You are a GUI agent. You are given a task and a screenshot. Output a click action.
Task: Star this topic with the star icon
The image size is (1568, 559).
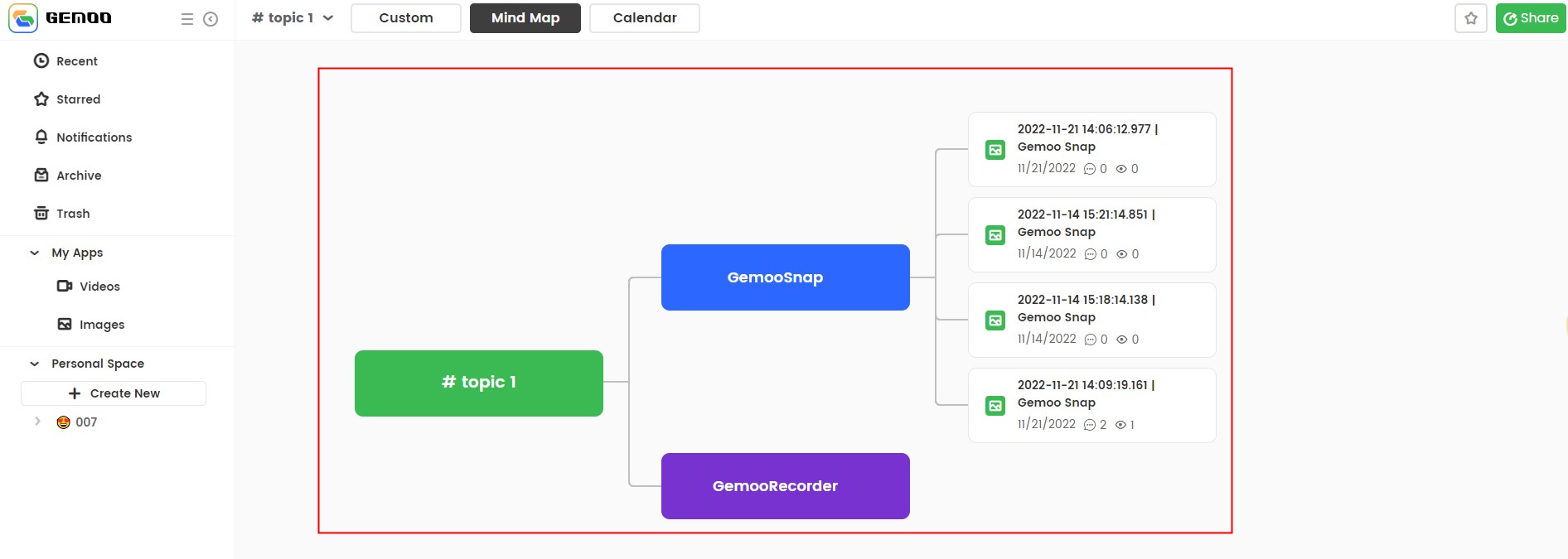pos(1471,18)
